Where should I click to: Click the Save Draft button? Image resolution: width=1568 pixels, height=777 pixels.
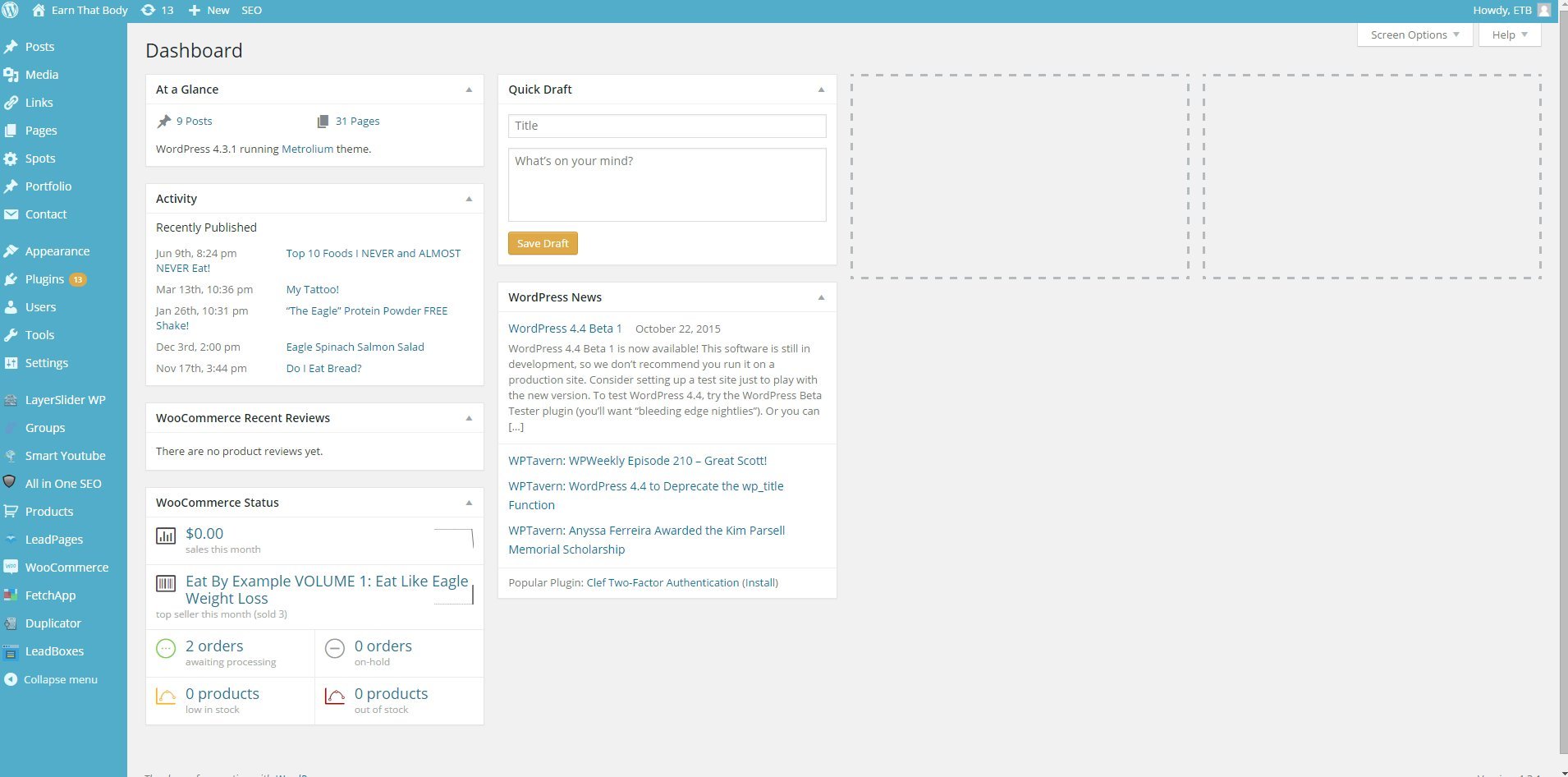543,243
